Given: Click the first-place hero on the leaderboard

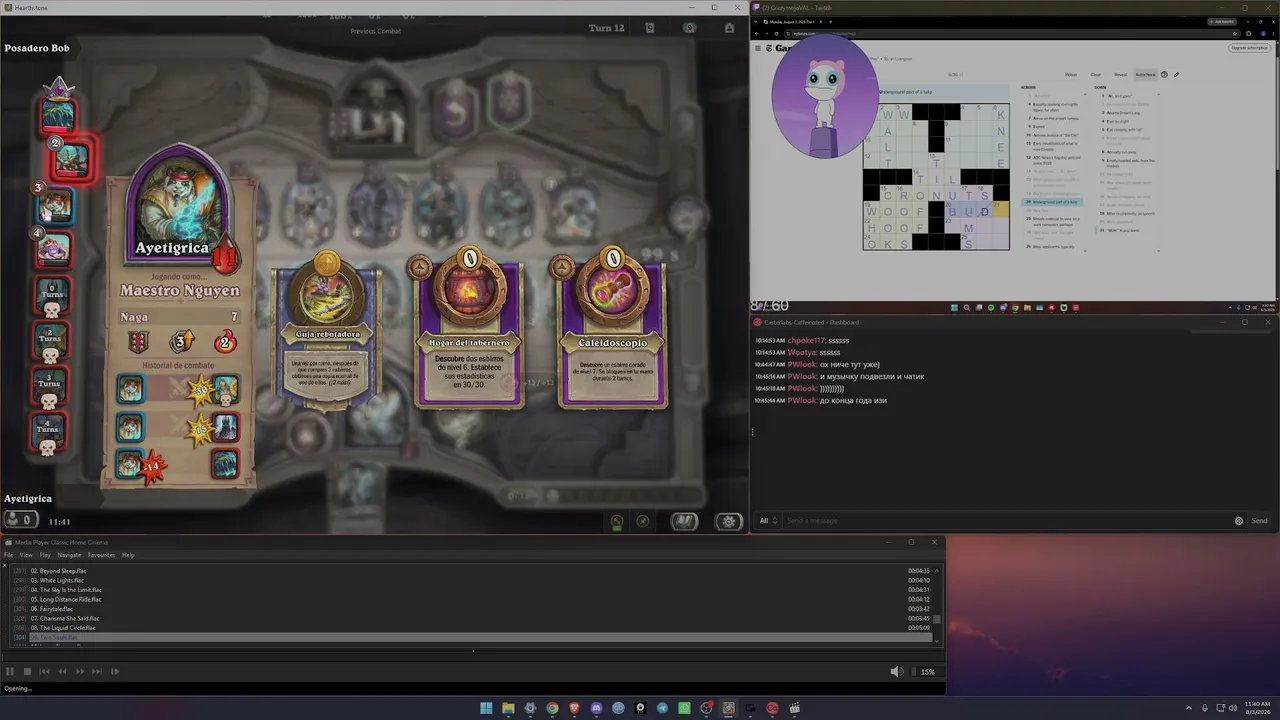Looking at the screenshot, I should click(58, 114).
